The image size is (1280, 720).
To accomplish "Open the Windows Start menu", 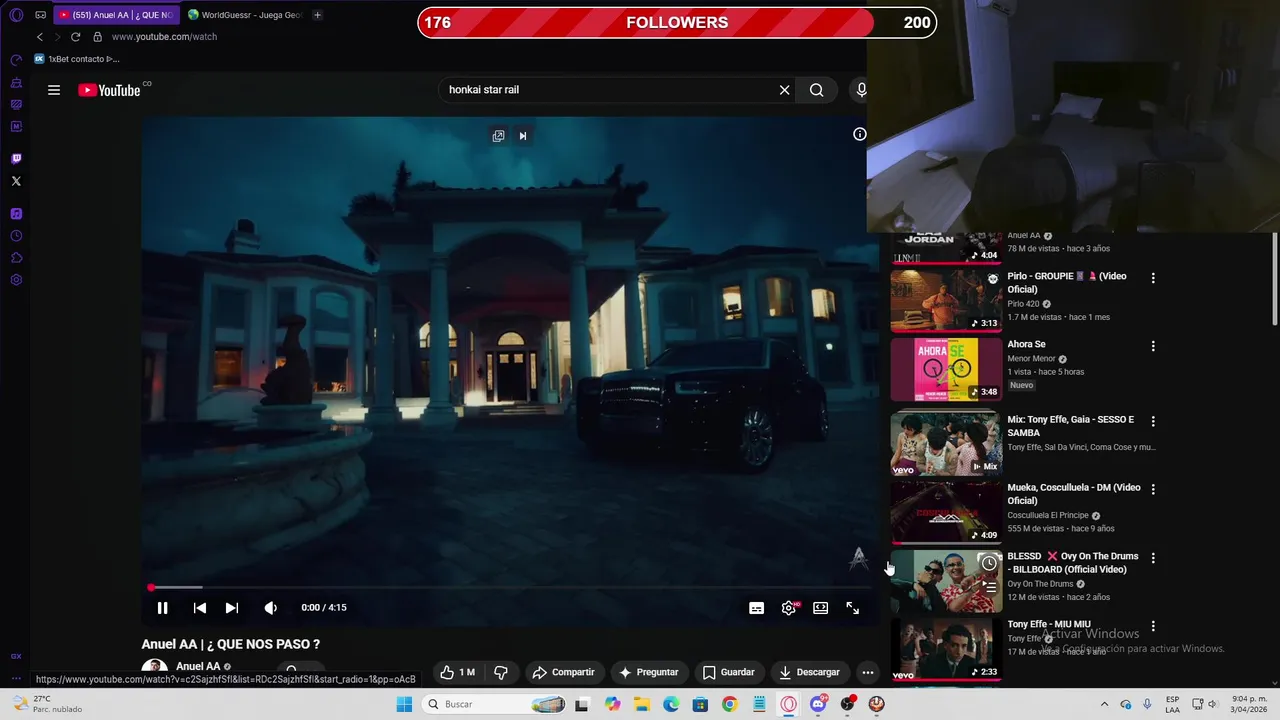I will tap(404, 704).
